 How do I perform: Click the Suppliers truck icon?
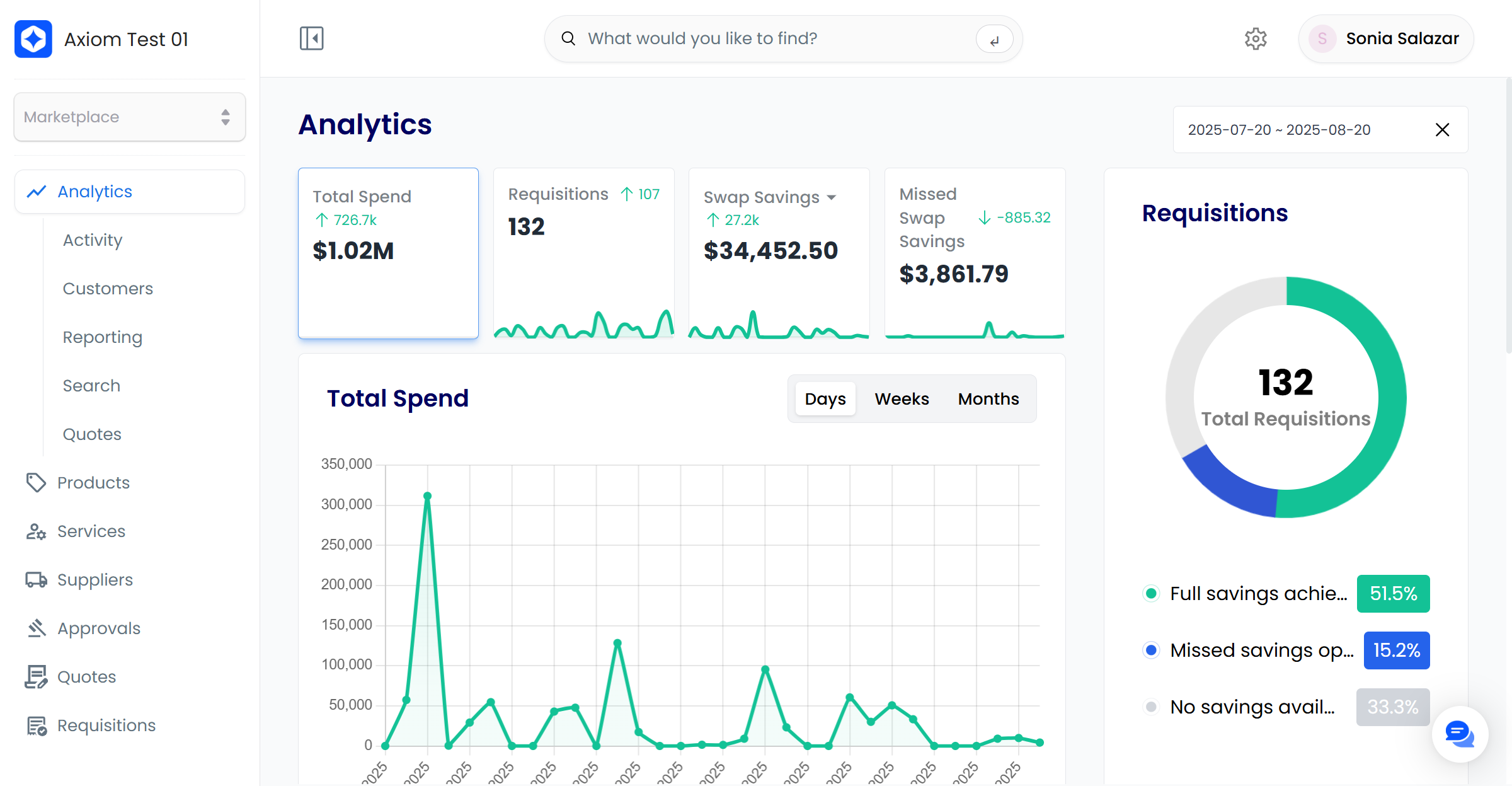[36, 580]
